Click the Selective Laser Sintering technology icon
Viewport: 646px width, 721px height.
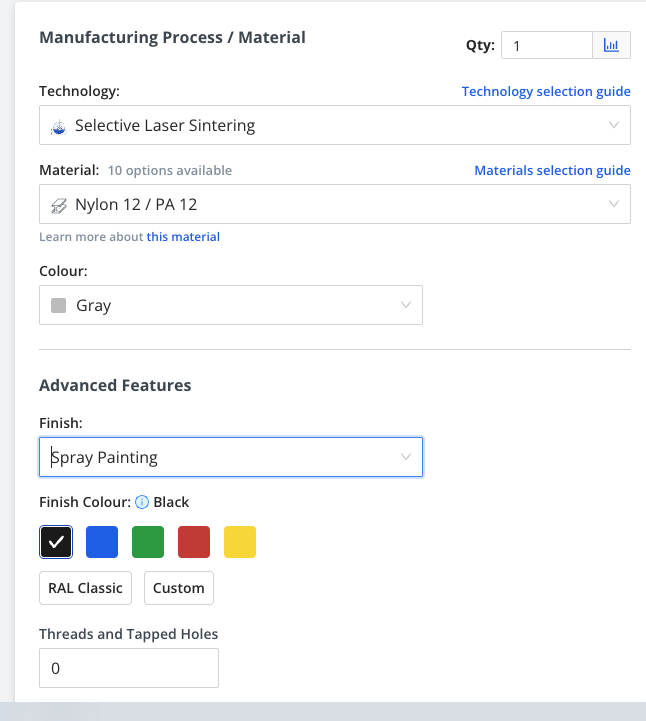tap(59, 126)
